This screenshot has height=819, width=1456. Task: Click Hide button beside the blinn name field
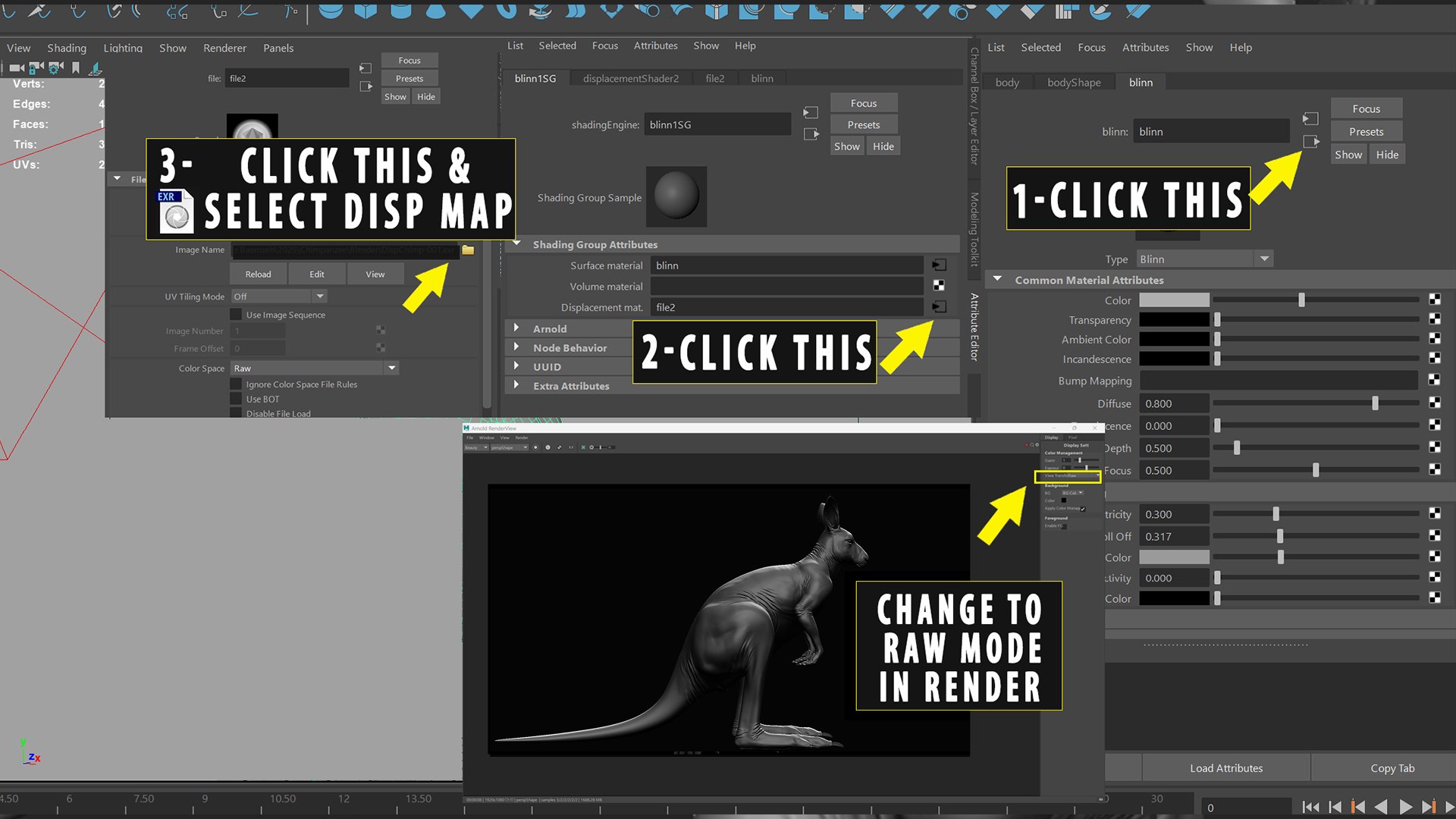[1387, 155]
